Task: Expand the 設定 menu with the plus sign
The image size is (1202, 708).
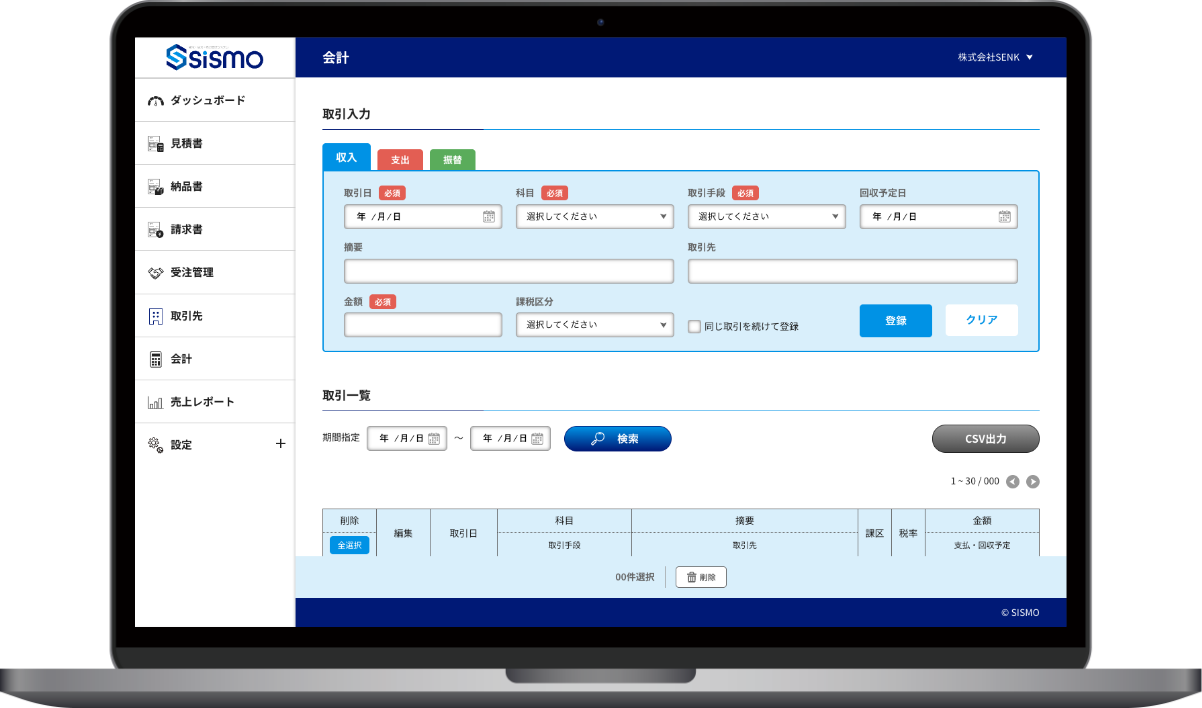Action: tap(280, 444)
